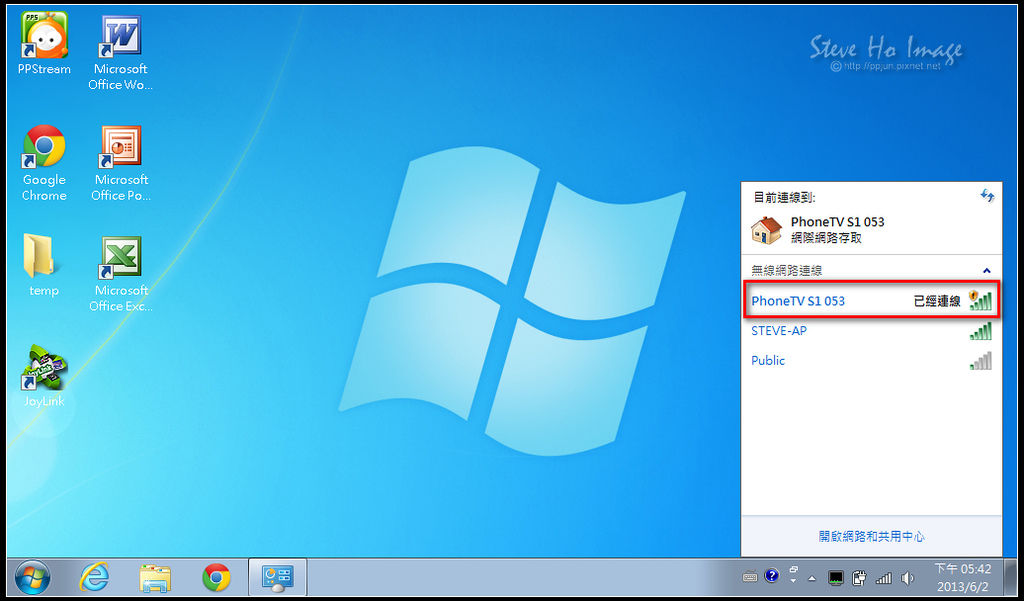1024x601 pixels.
Task: Open the PPStream desktop shortcut
Action: [44, 43]
